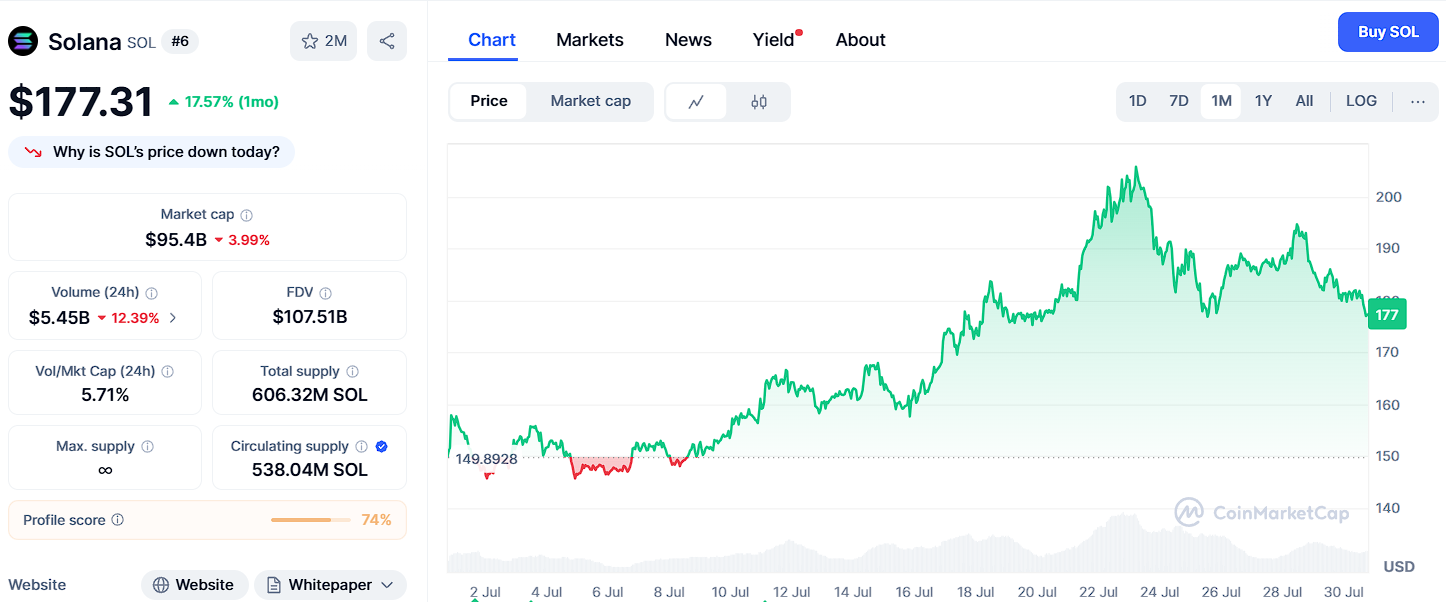This screenshot has height=602, width=1446.
Task: Open the Website link button
Action: pos(194,585)
